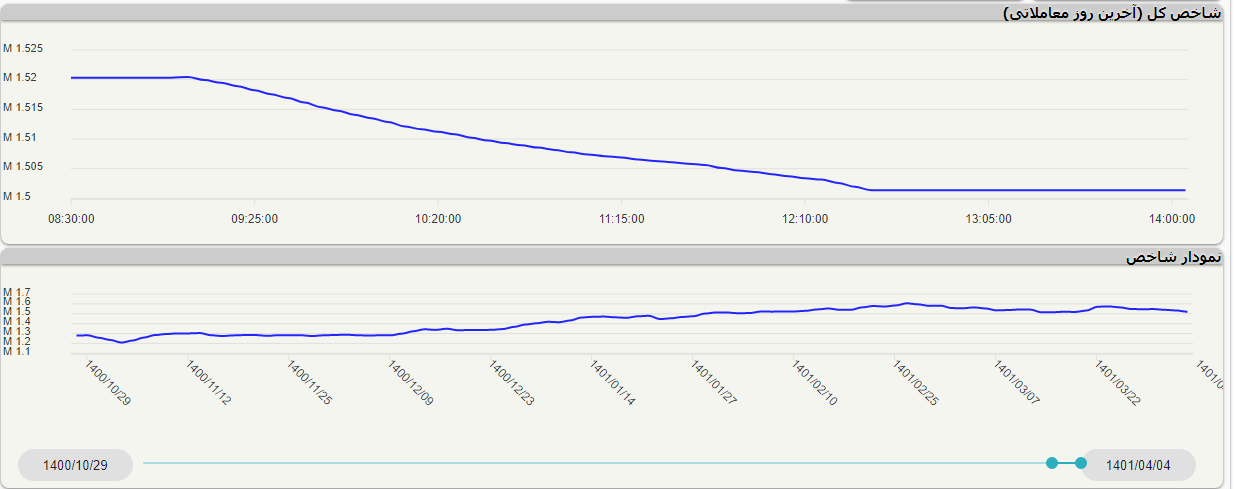Viewport: 1235px width, 489px height.
Task: Click the left teal handle of date range slider
Action: click(1051, 463)
